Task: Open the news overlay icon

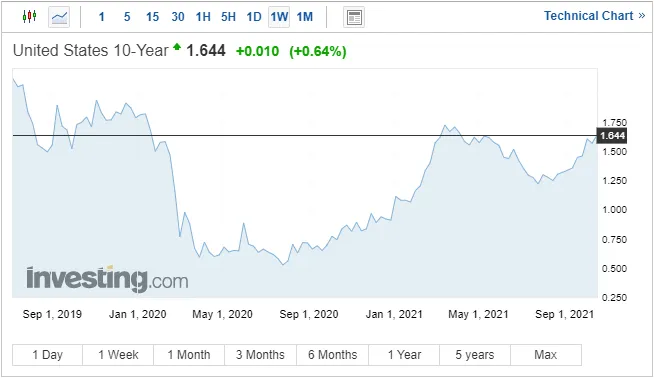Action: [354, 17]
